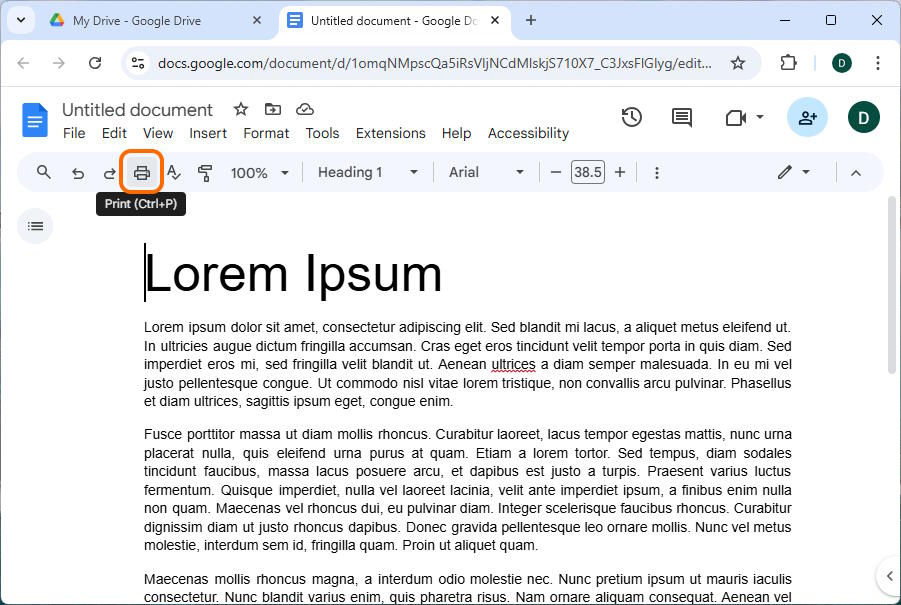Image resolution: width=901 pixels, height=605 pixels.
Task: Open the Google account avatar D in Docs
Action: (864, 117)
